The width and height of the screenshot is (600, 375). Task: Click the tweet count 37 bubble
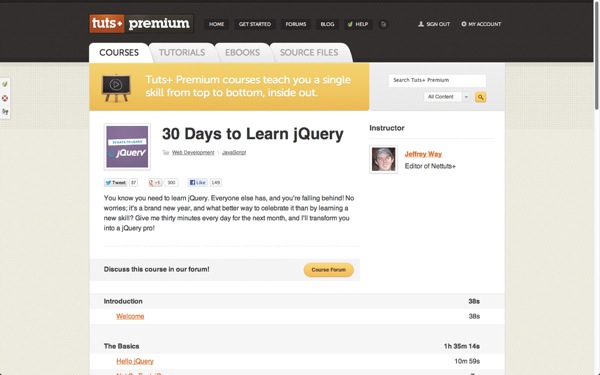tap(133, 183)
